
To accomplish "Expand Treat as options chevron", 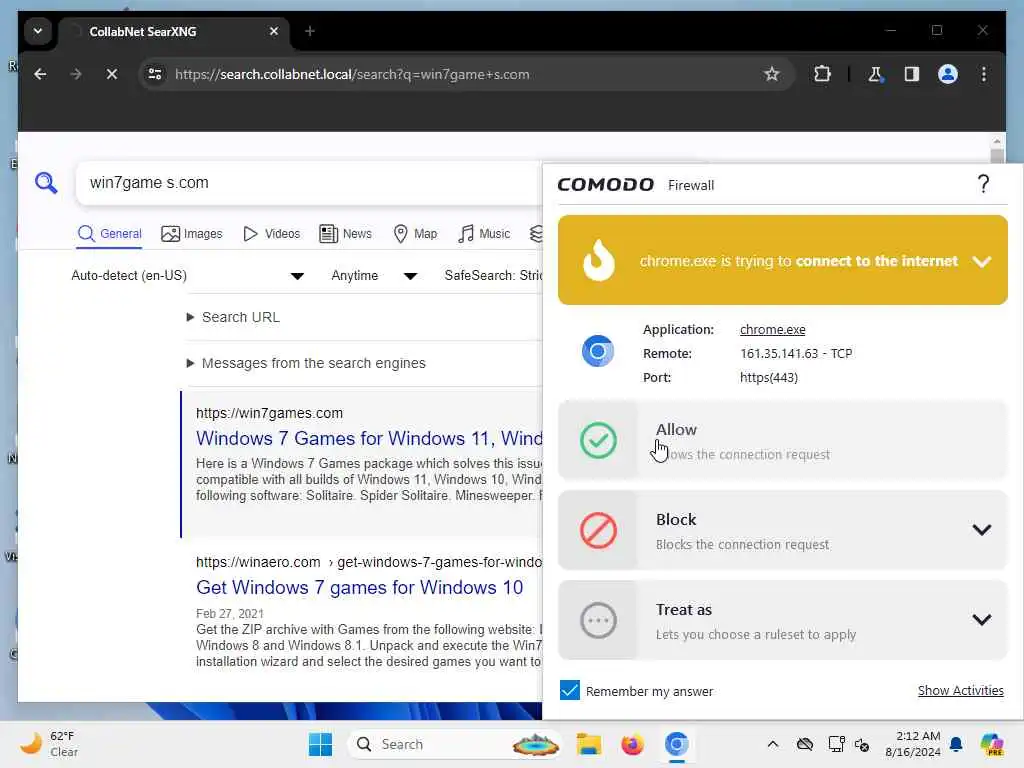I will (982, 620).
